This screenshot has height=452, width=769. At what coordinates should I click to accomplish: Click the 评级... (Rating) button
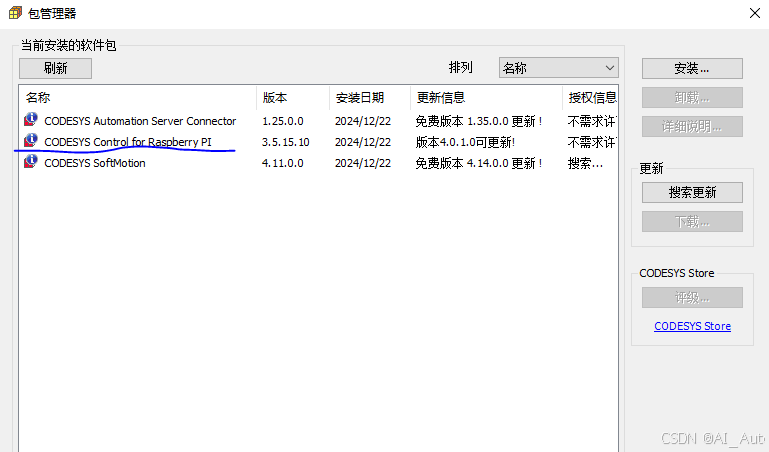(x=692, y=298)
